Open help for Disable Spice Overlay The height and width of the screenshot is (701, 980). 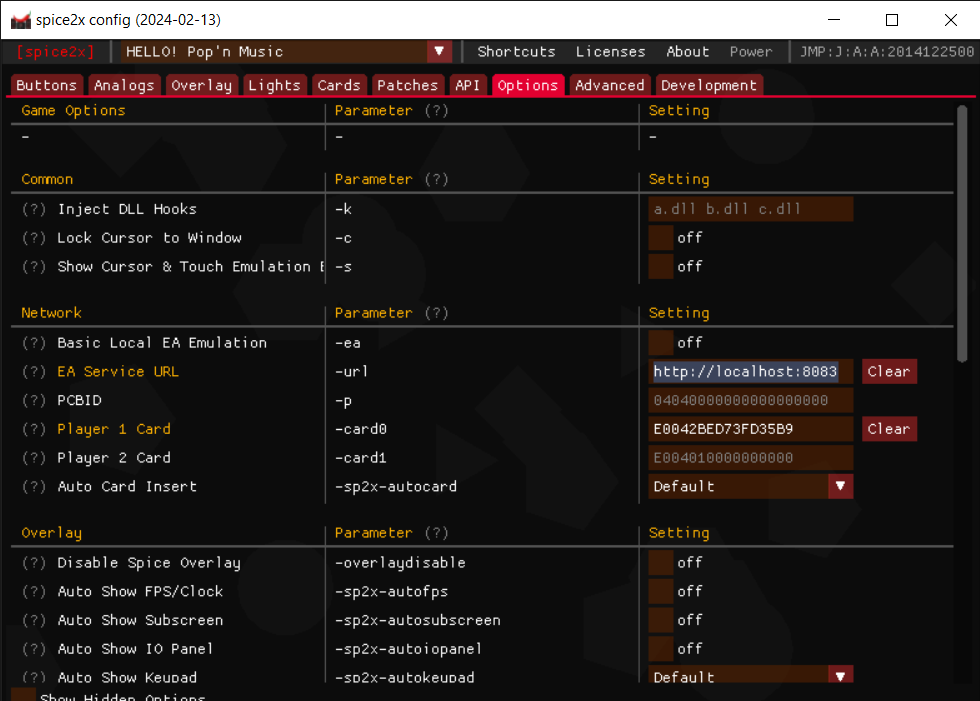point(33,562)
